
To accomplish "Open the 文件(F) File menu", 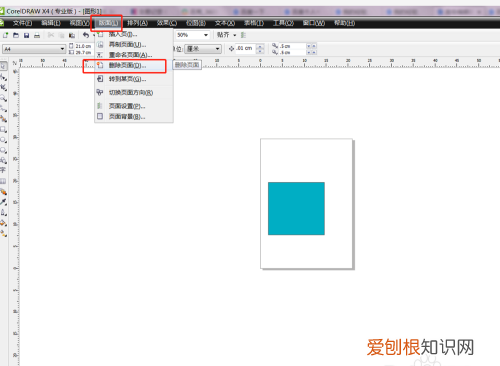I will [22, 23].
